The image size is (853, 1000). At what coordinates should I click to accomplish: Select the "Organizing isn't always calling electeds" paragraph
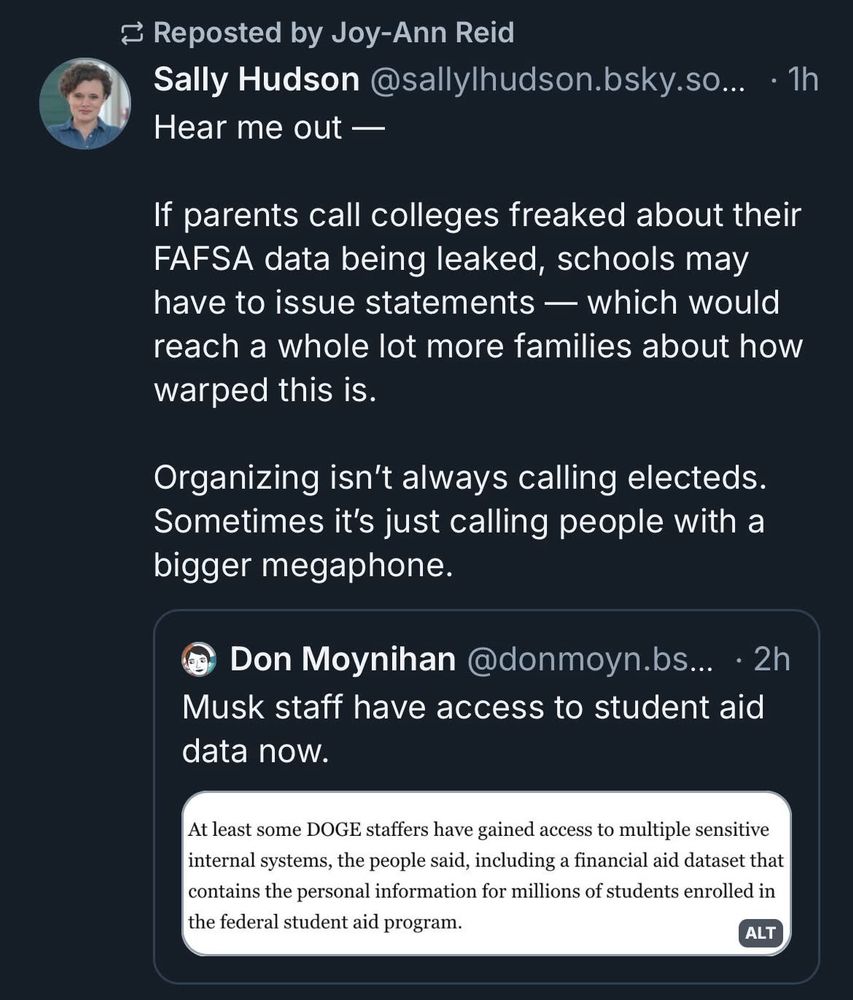(x=460, y=521)
